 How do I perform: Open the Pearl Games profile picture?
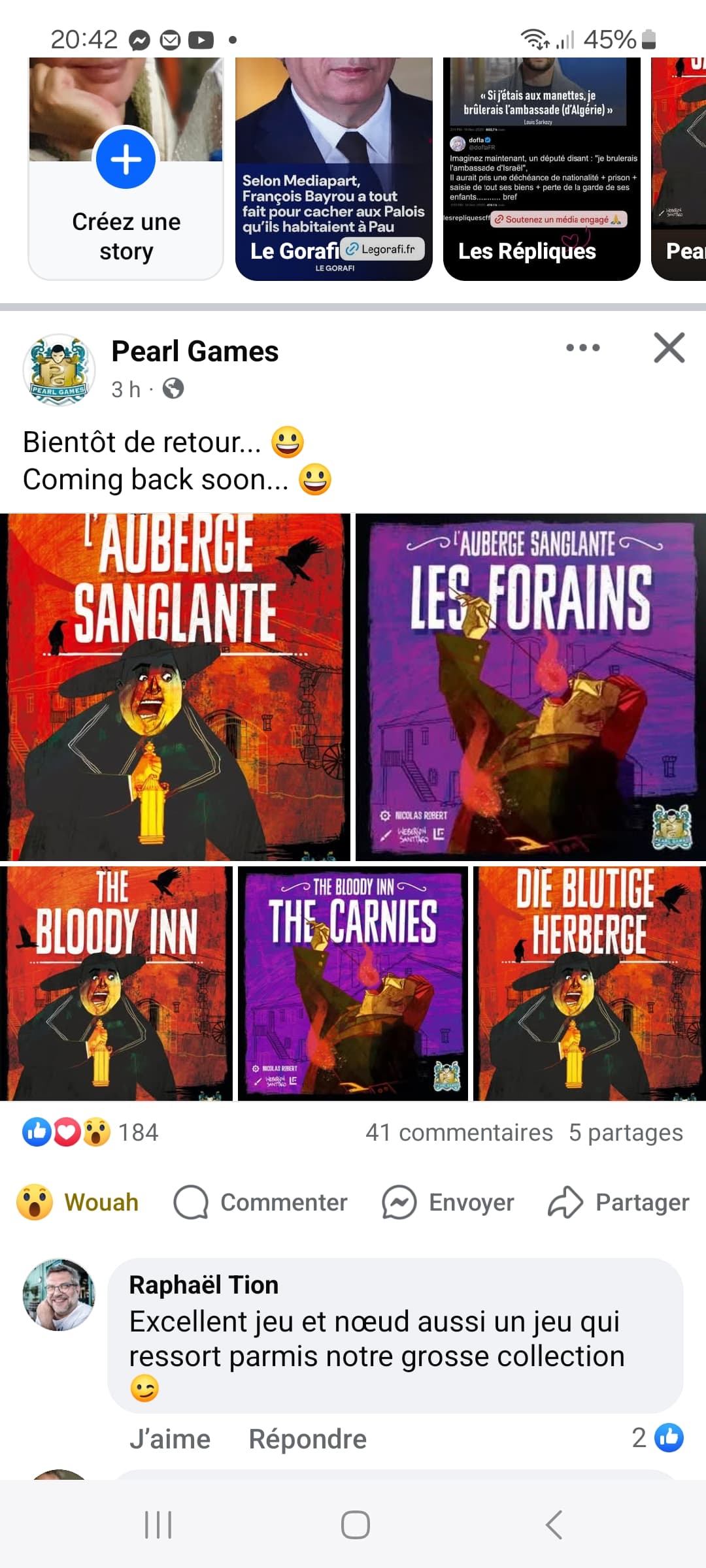(59, 370)
